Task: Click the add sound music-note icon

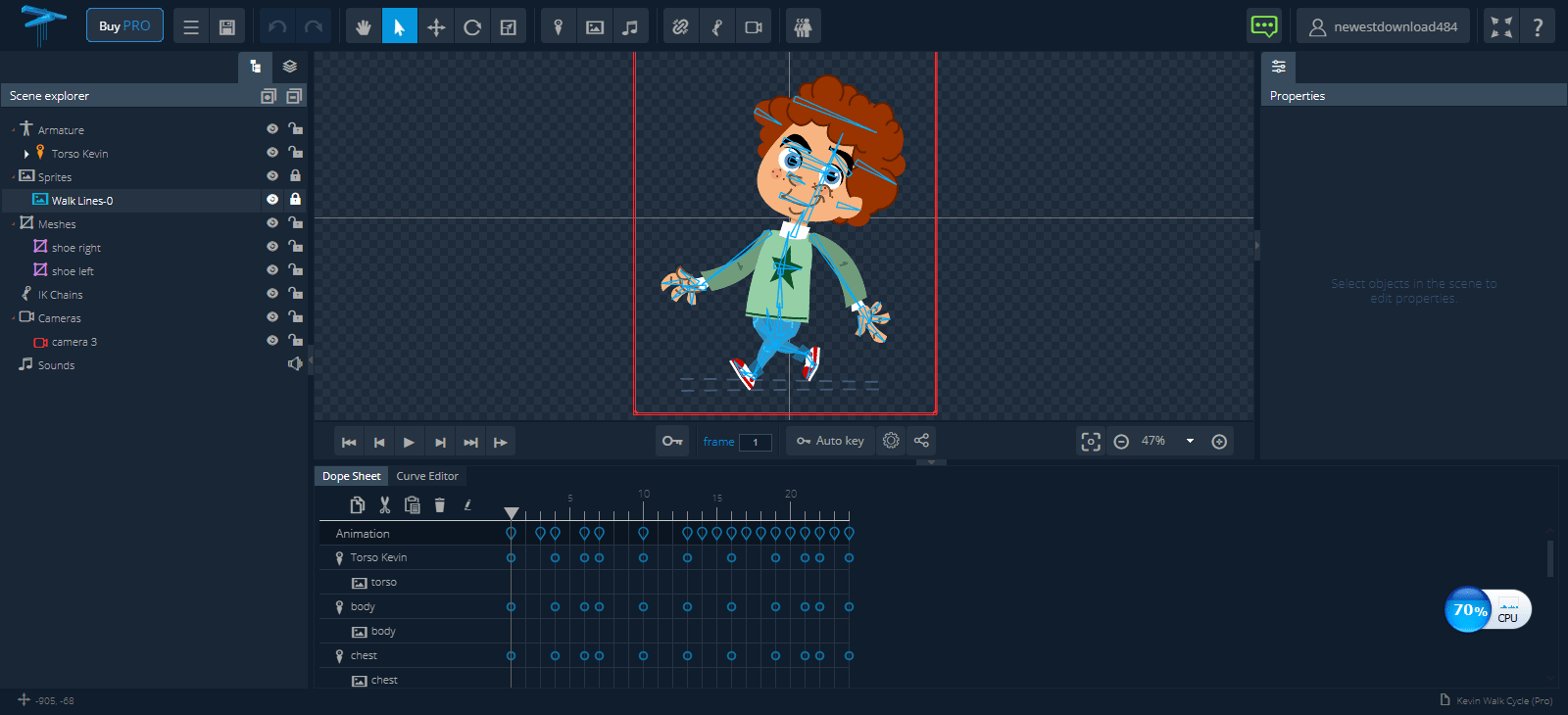Action: click(x=630, y=26)
